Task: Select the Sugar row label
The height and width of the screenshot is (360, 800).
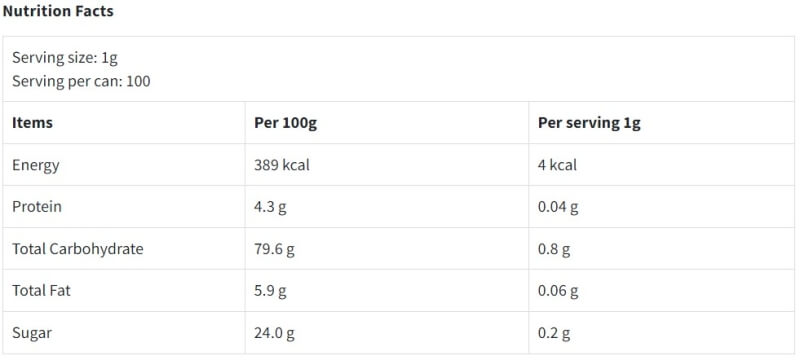Action: coord(32,333)
